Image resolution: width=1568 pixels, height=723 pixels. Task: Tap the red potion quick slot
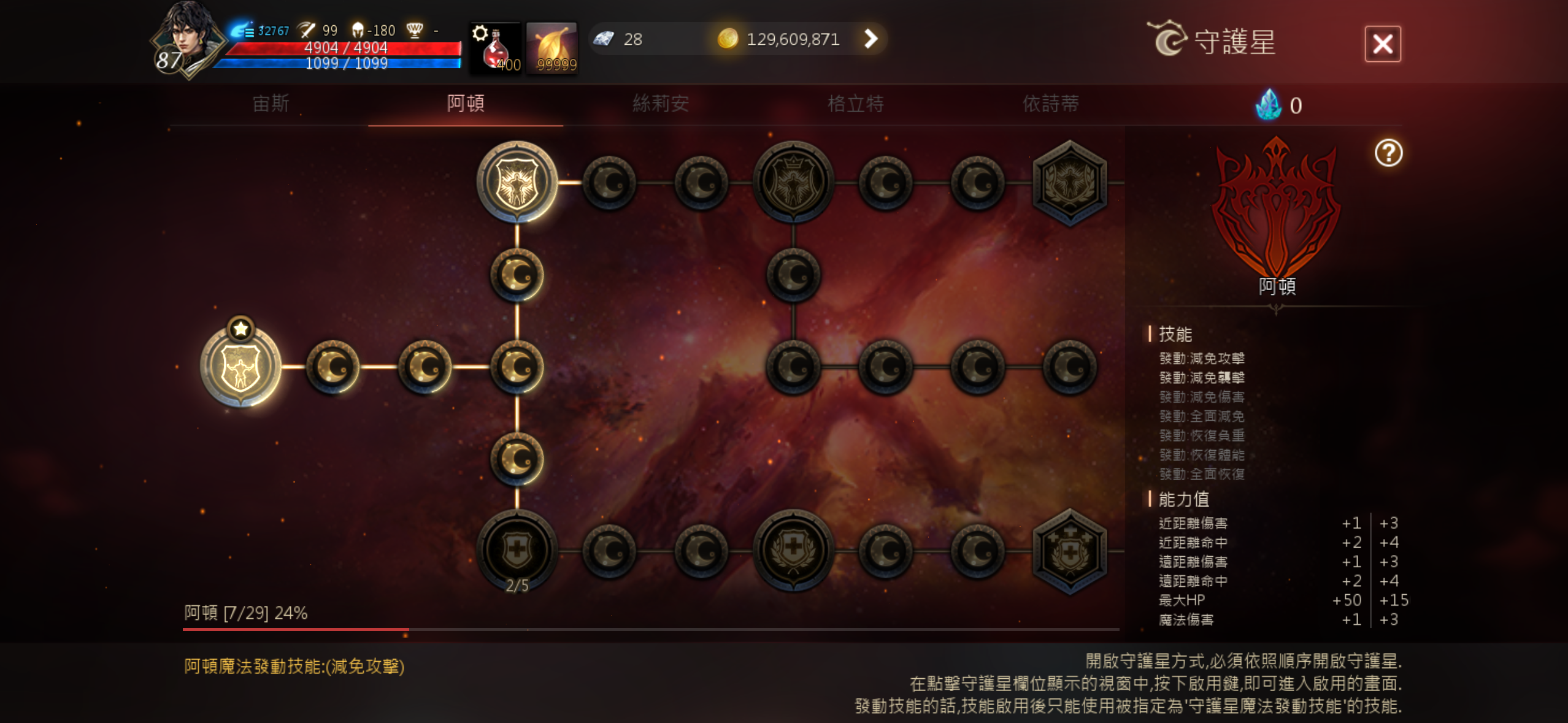tap(496, 48)
